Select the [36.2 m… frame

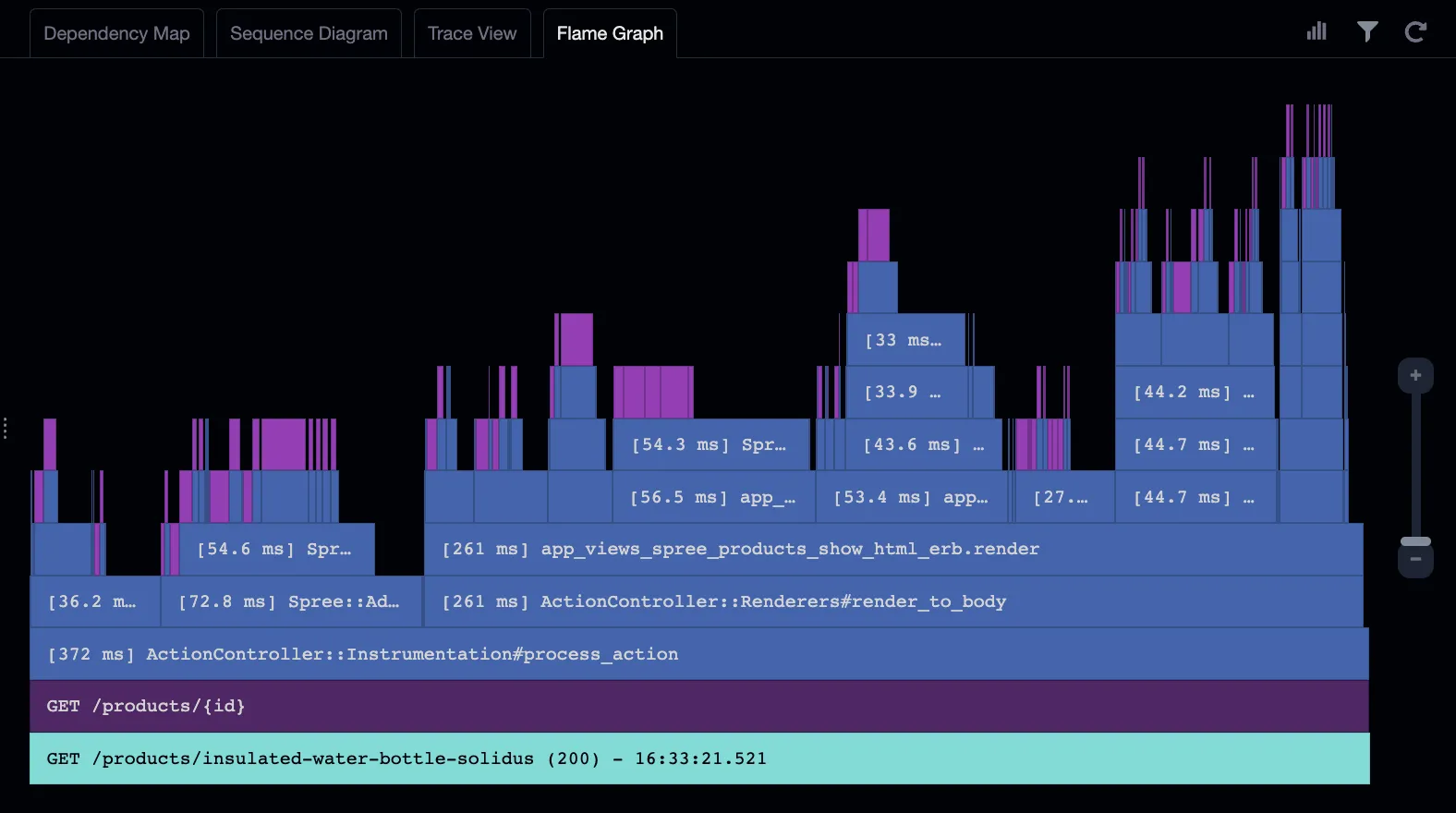coord(95,601)
